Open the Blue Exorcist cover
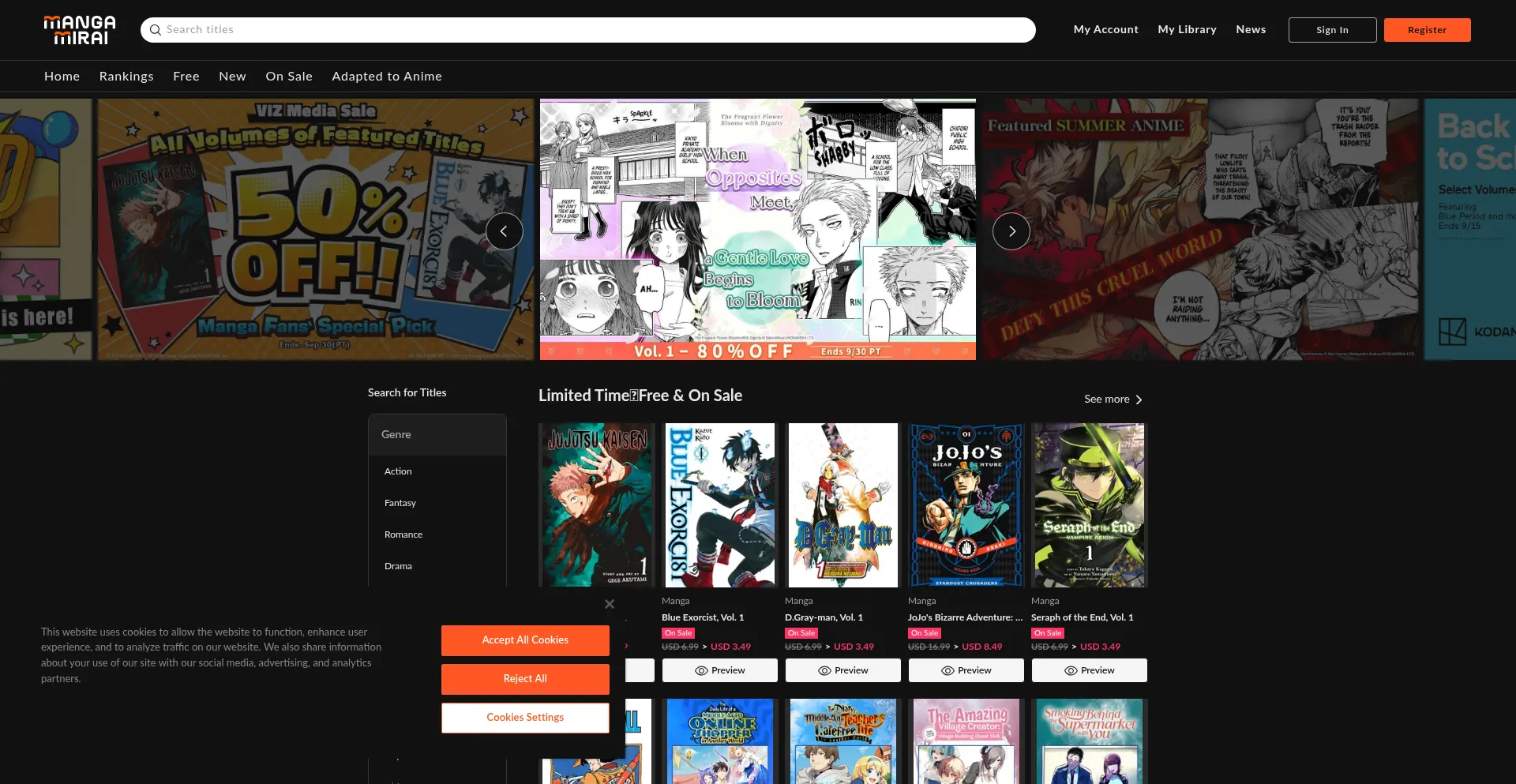The height and width of the screenshot is (784, 1516). coord(720,505)
